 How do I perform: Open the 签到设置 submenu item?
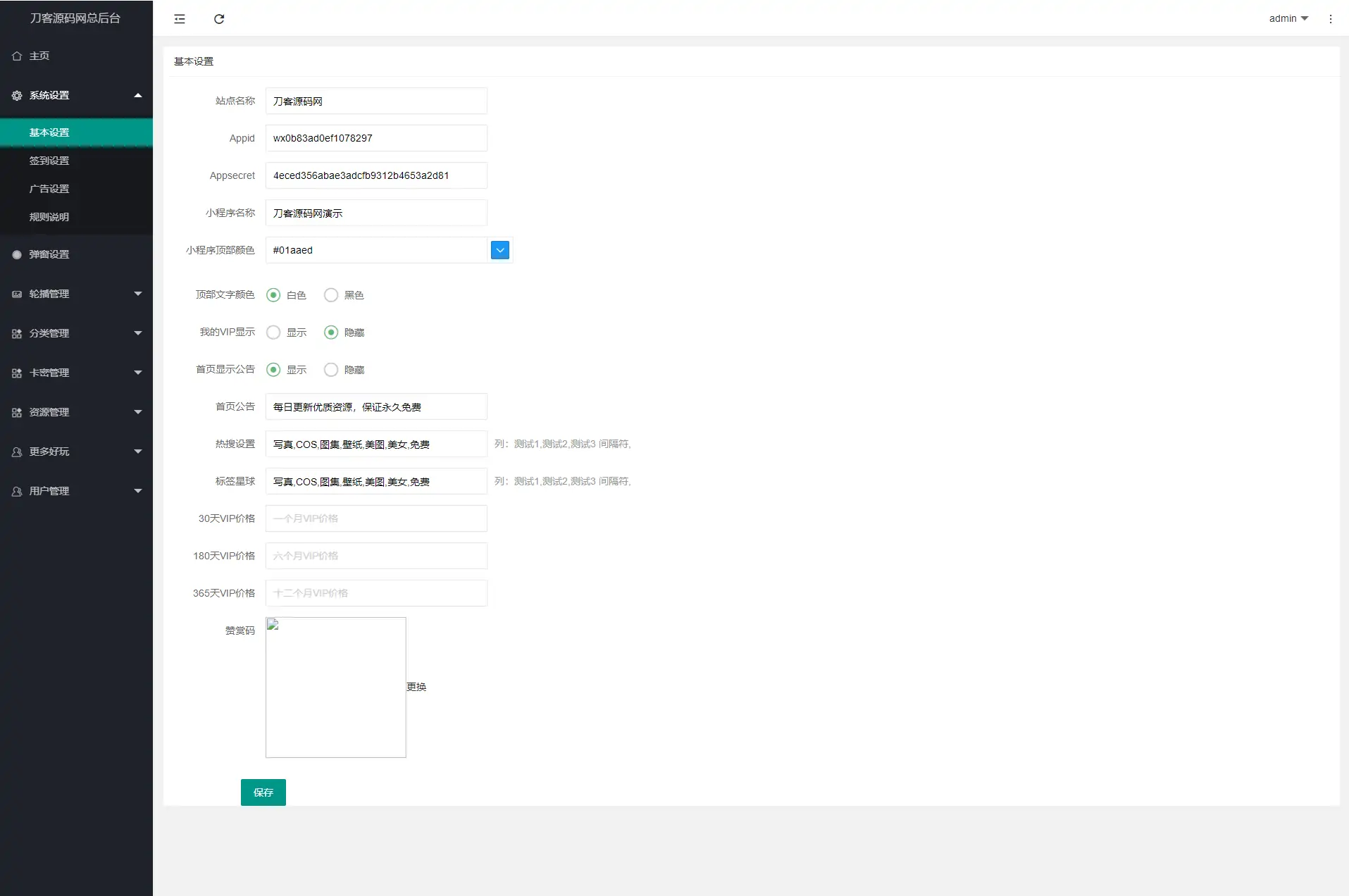(49, 160)
